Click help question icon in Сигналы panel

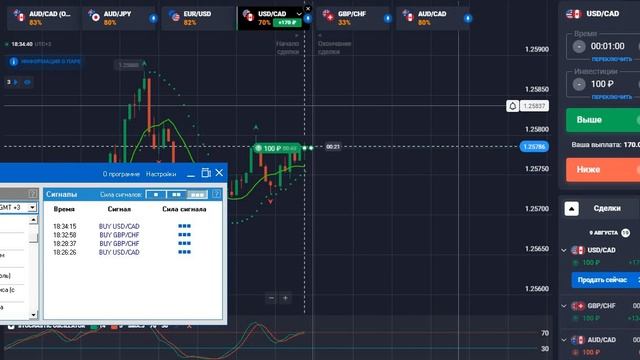pyautogui.click(x=217, y=194)
